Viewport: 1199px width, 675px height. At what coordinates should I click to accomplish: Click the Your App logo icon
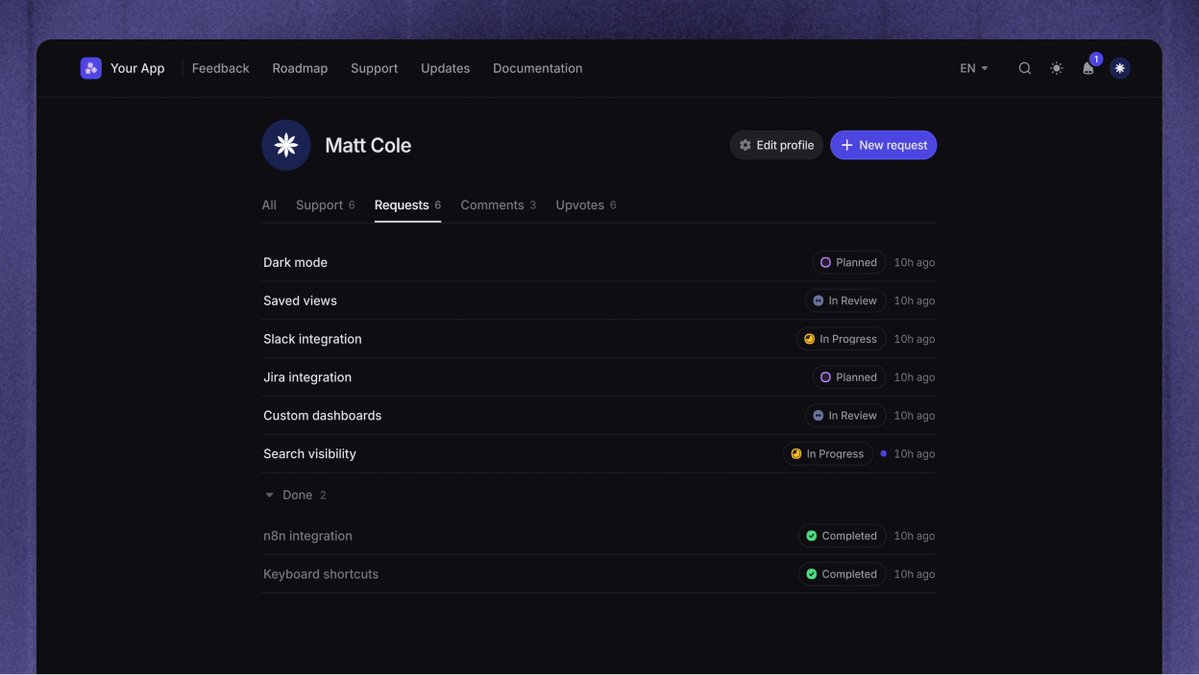pos(91,68)
